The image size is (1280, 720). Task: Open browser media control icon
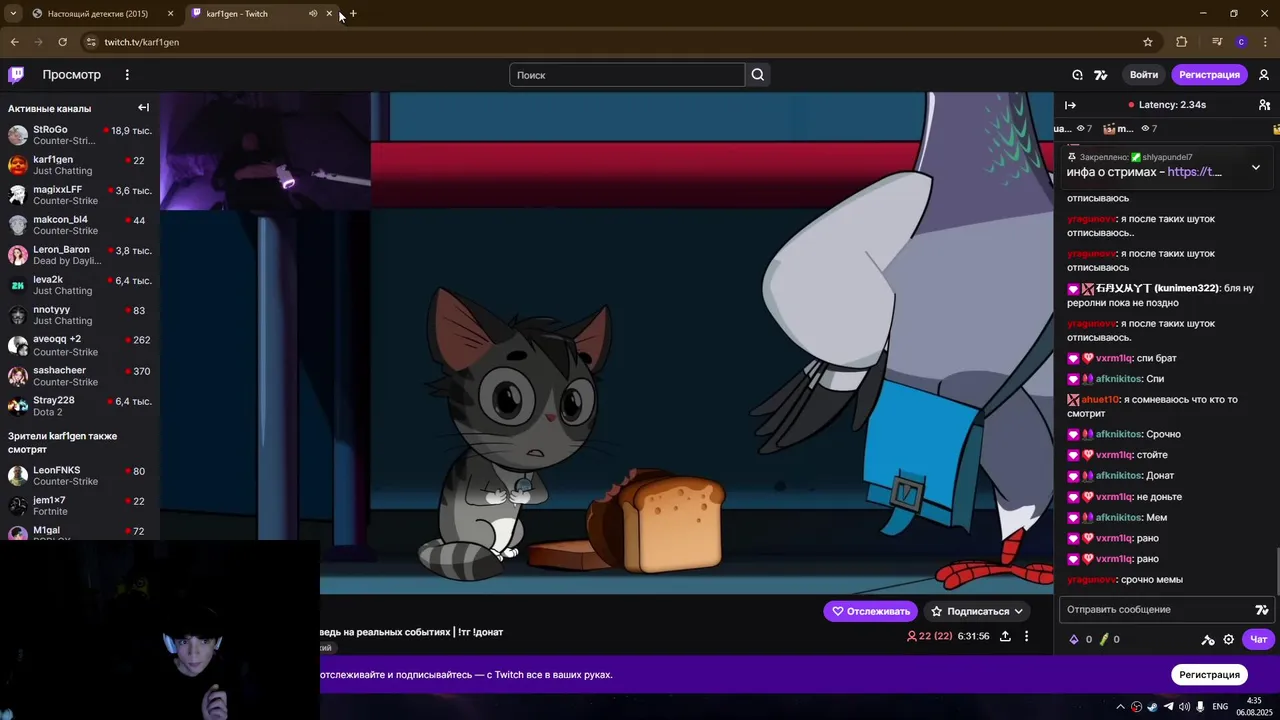click(1217, 42)
